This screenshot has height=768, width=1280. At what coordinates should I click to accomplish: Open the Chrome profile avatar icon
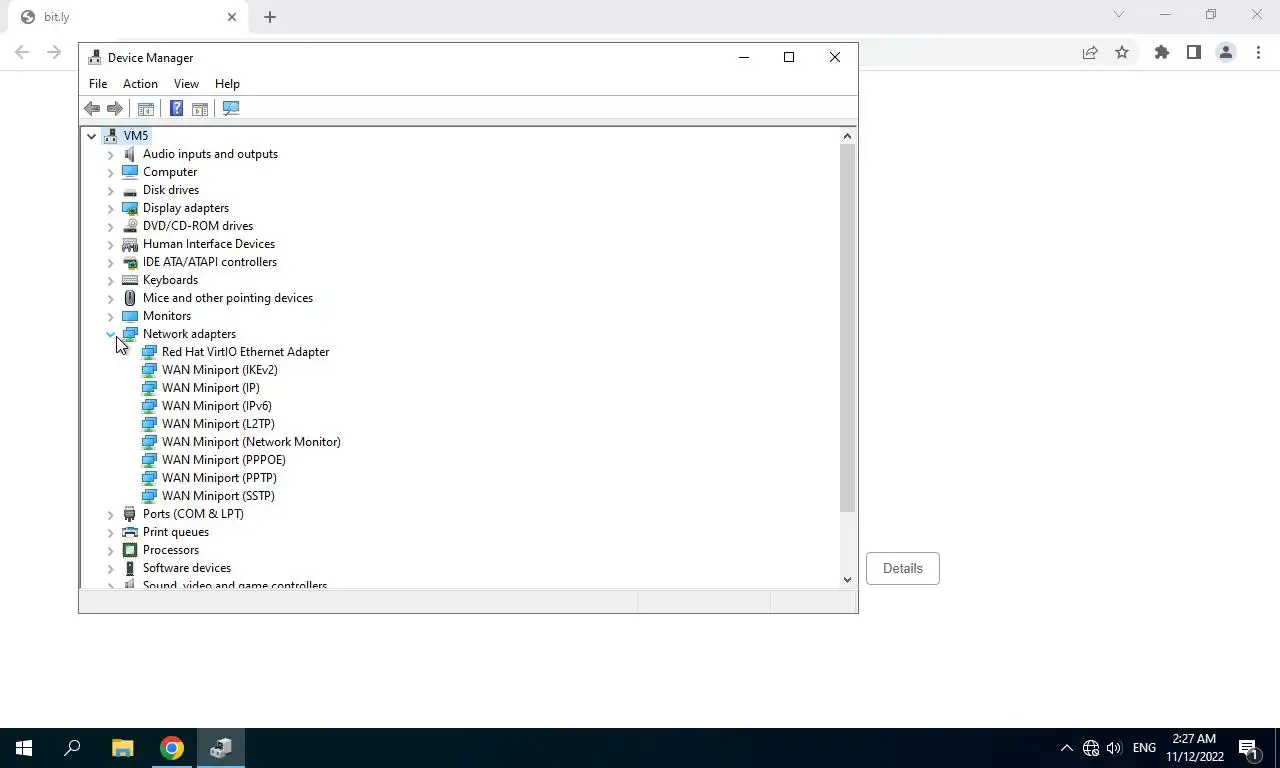[x=1225, y=52]
